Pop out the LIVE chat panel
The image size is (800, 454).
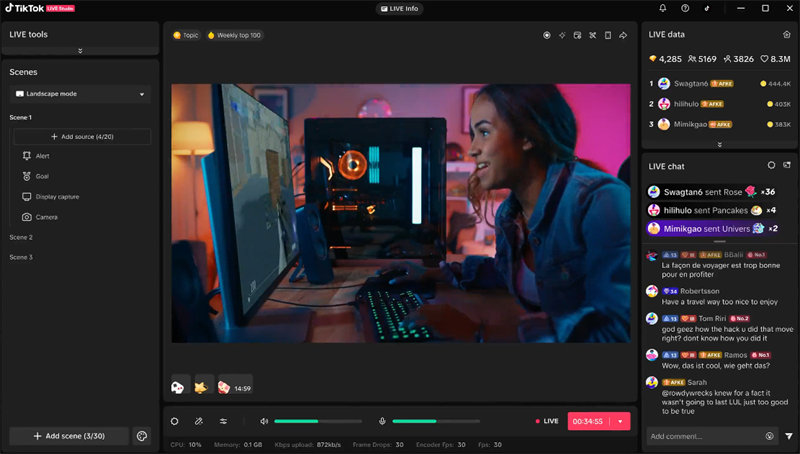click(787, 165)
